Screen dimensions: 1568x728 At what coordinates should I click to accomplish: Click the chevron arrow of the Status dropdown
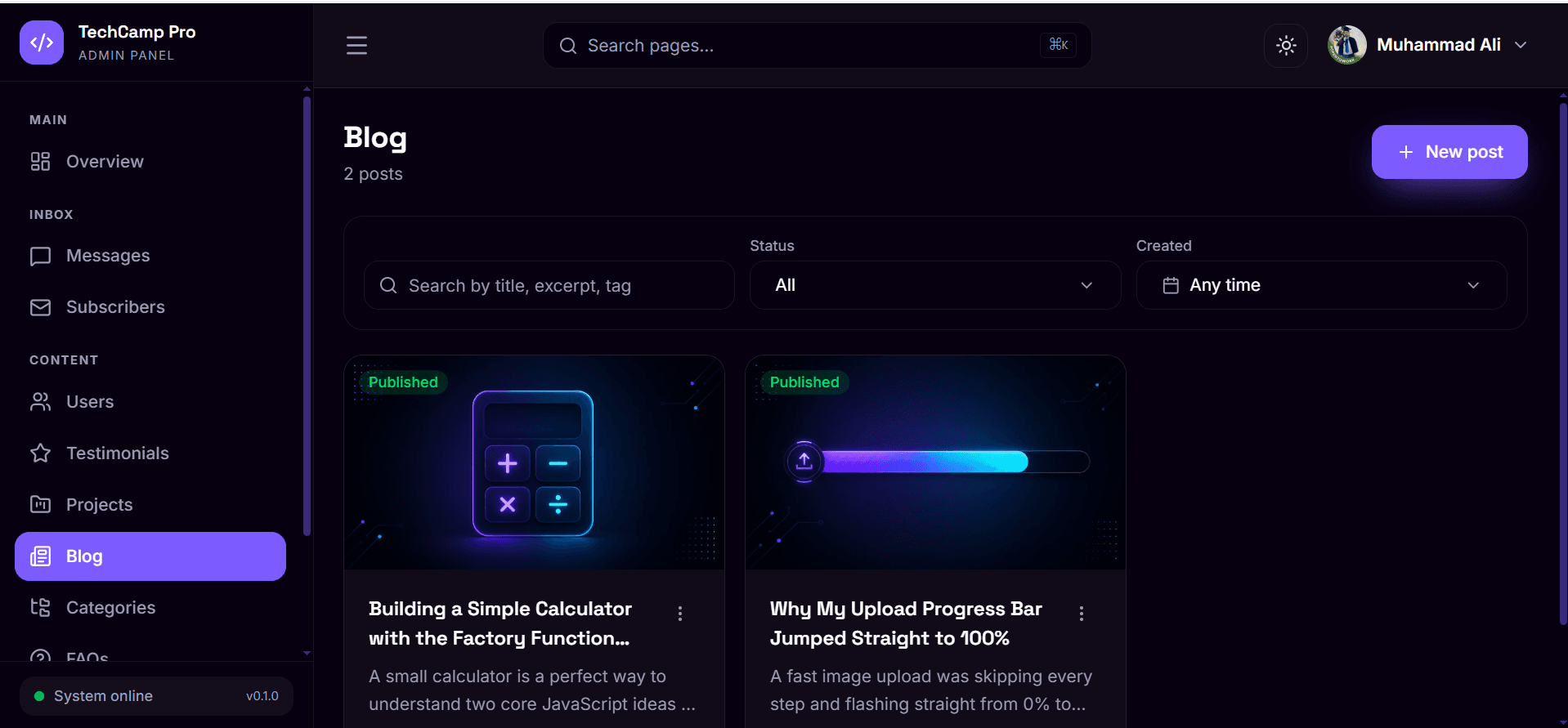tap(1086, 285)
